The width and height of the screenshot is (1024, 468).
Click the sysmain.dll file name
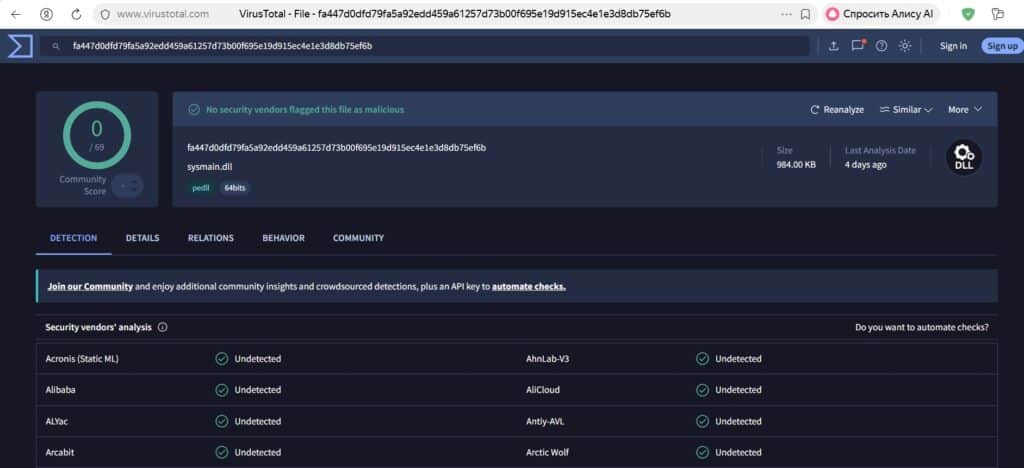(209, 166)
